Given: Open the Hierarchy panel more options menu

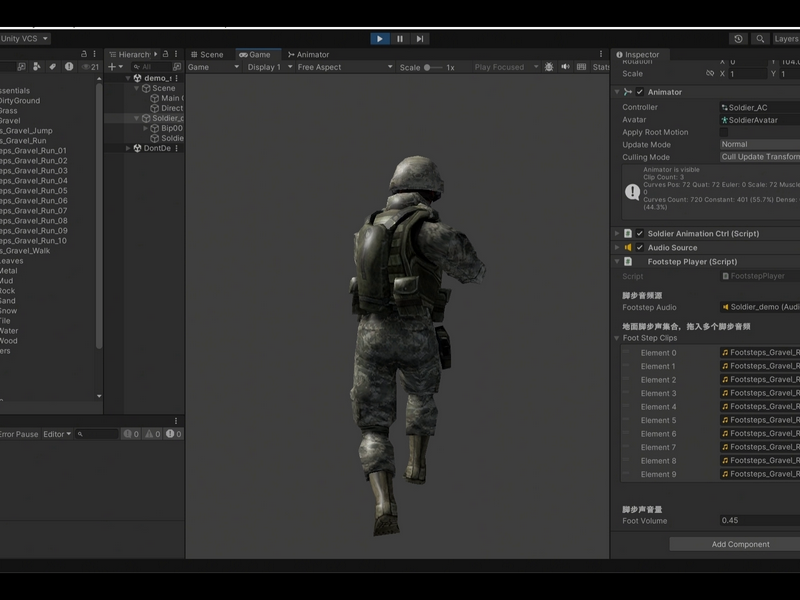Looking at the screenshot, I should click(176, 54).
